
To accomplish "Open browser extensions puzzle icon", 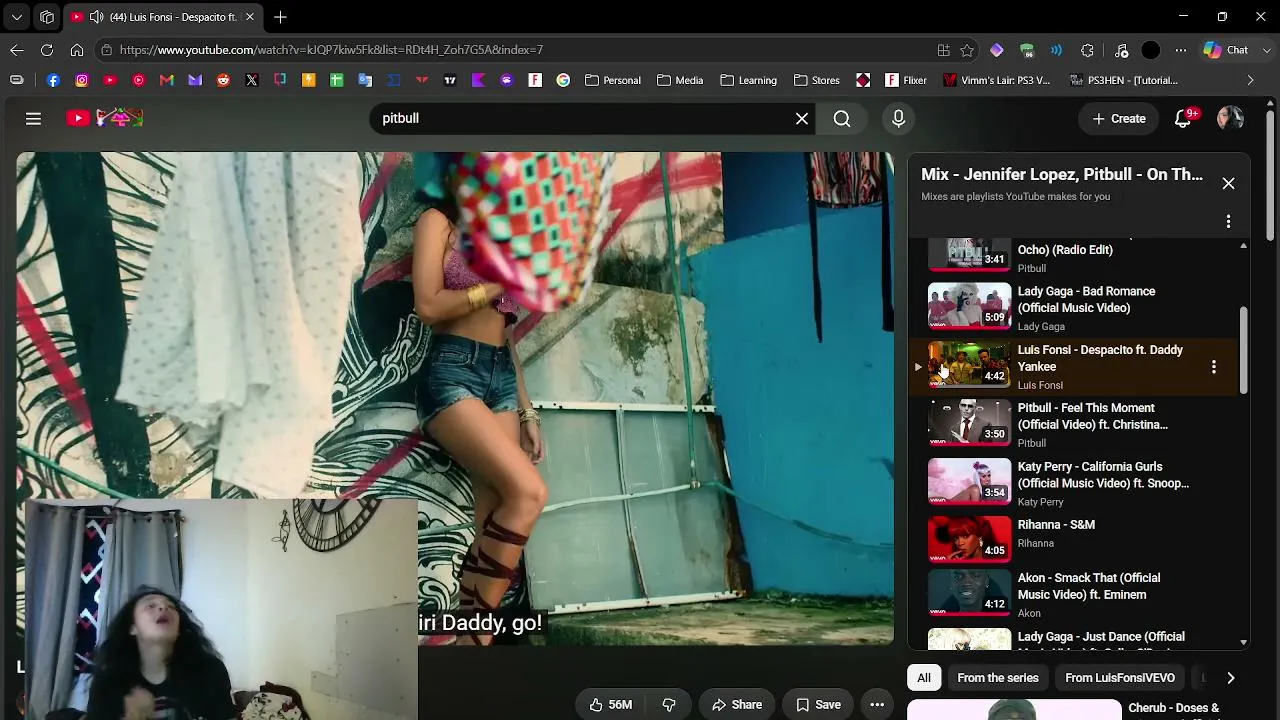I will click(1088, 50).
